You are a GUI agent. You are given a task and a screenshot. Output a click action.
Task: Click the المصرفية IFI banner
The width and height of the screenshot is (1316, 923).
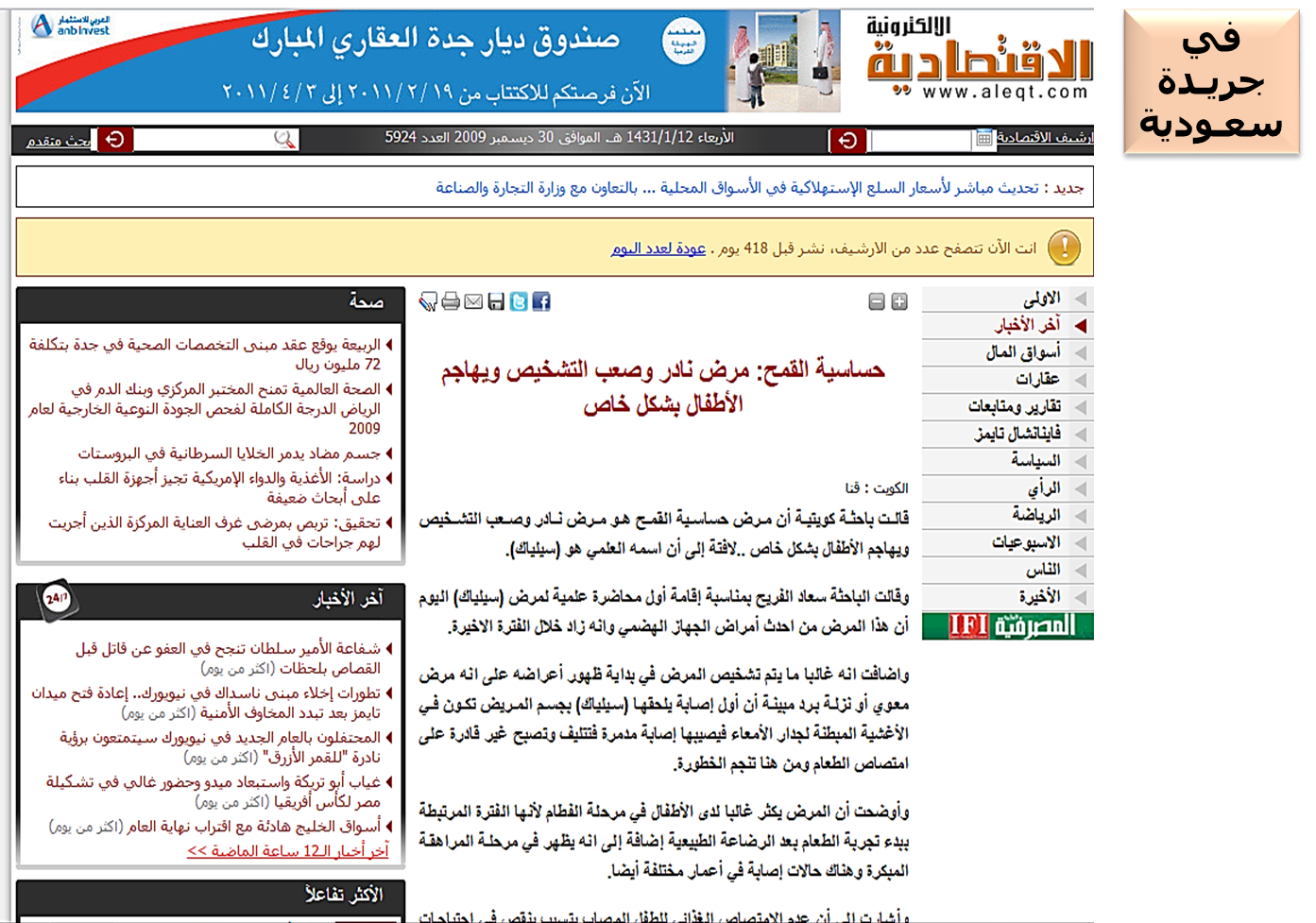(x=1007, y=625)
